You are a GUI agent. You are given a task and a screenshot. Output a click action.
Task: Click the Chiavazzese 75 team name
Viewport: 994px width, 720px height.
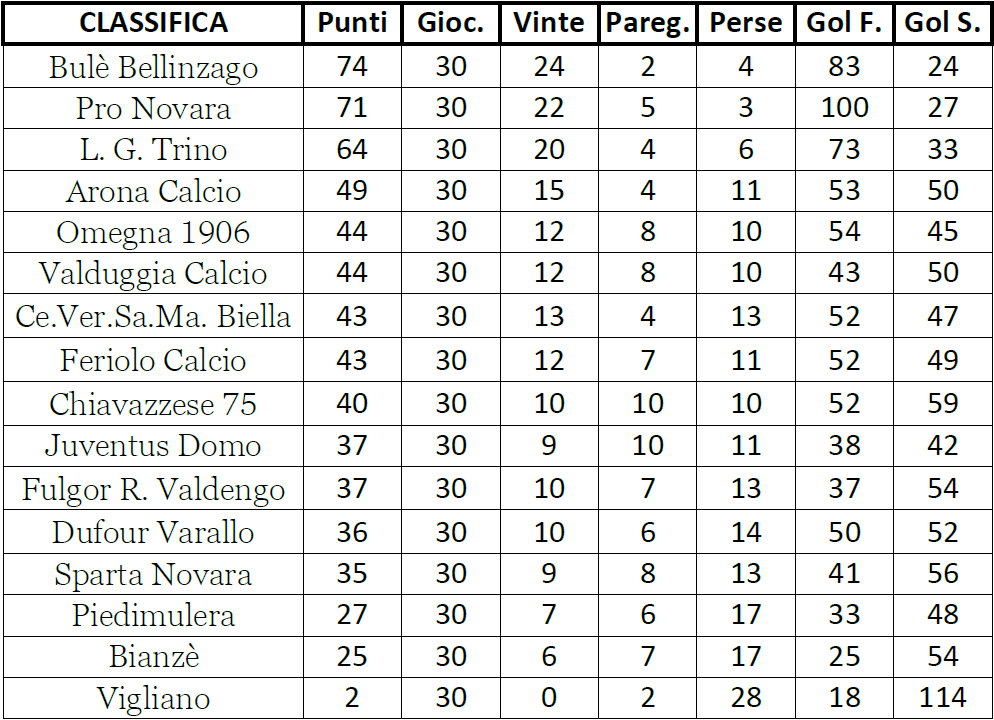point(153,404)
